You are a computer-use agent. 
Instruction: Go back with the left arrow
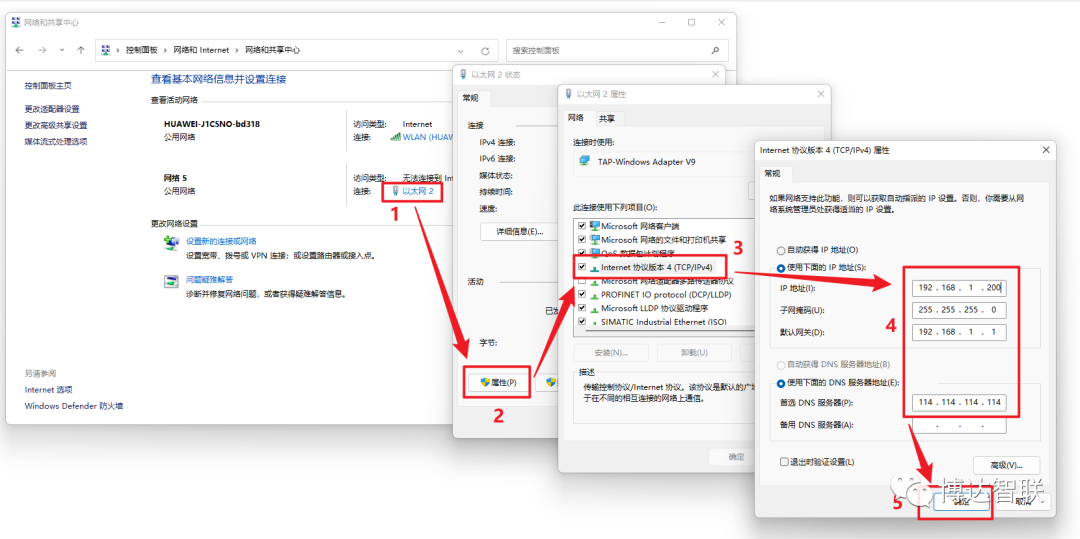19,50
